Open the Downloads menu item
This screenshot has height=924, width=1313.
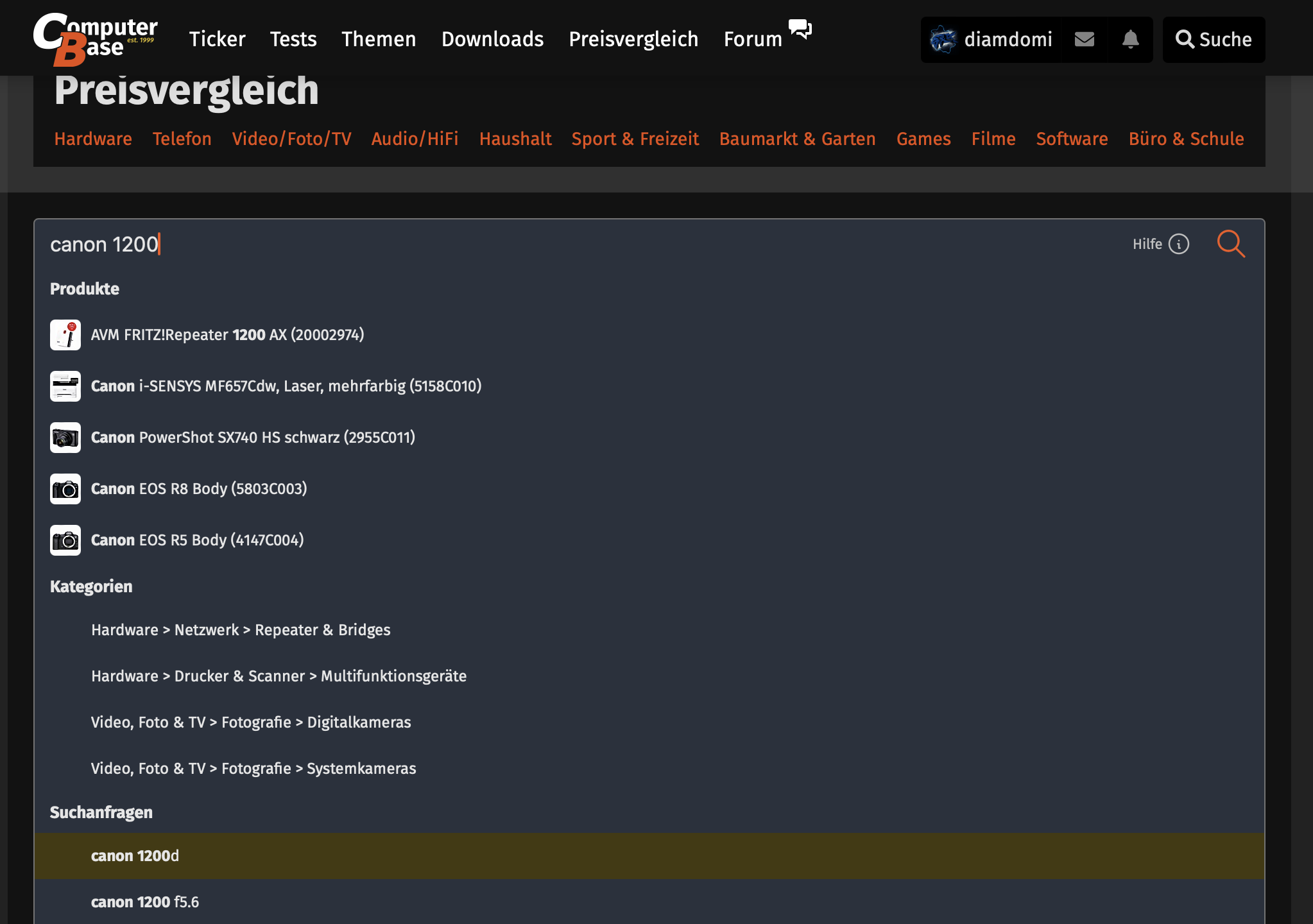[492, 40]
